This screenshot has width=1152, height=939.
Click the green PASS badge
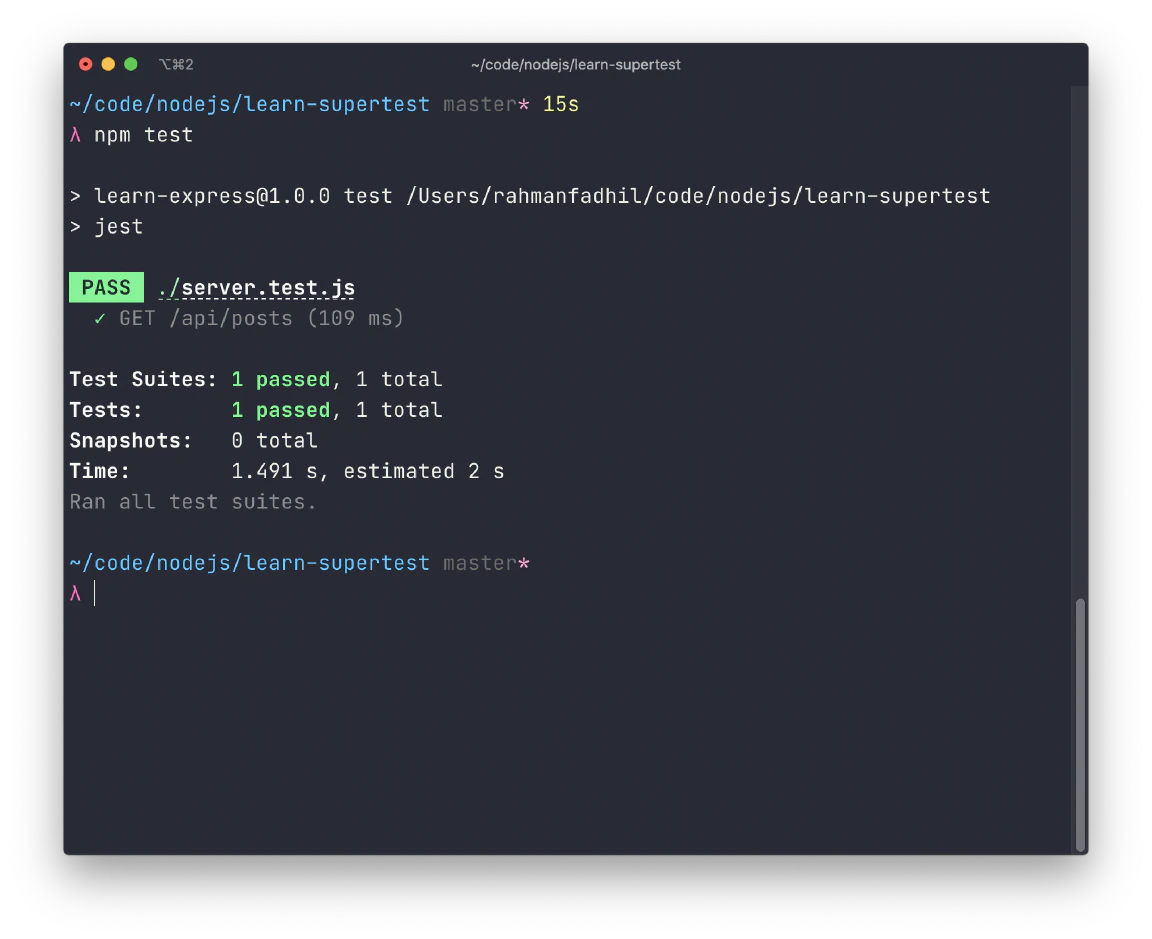pos(107,287)
